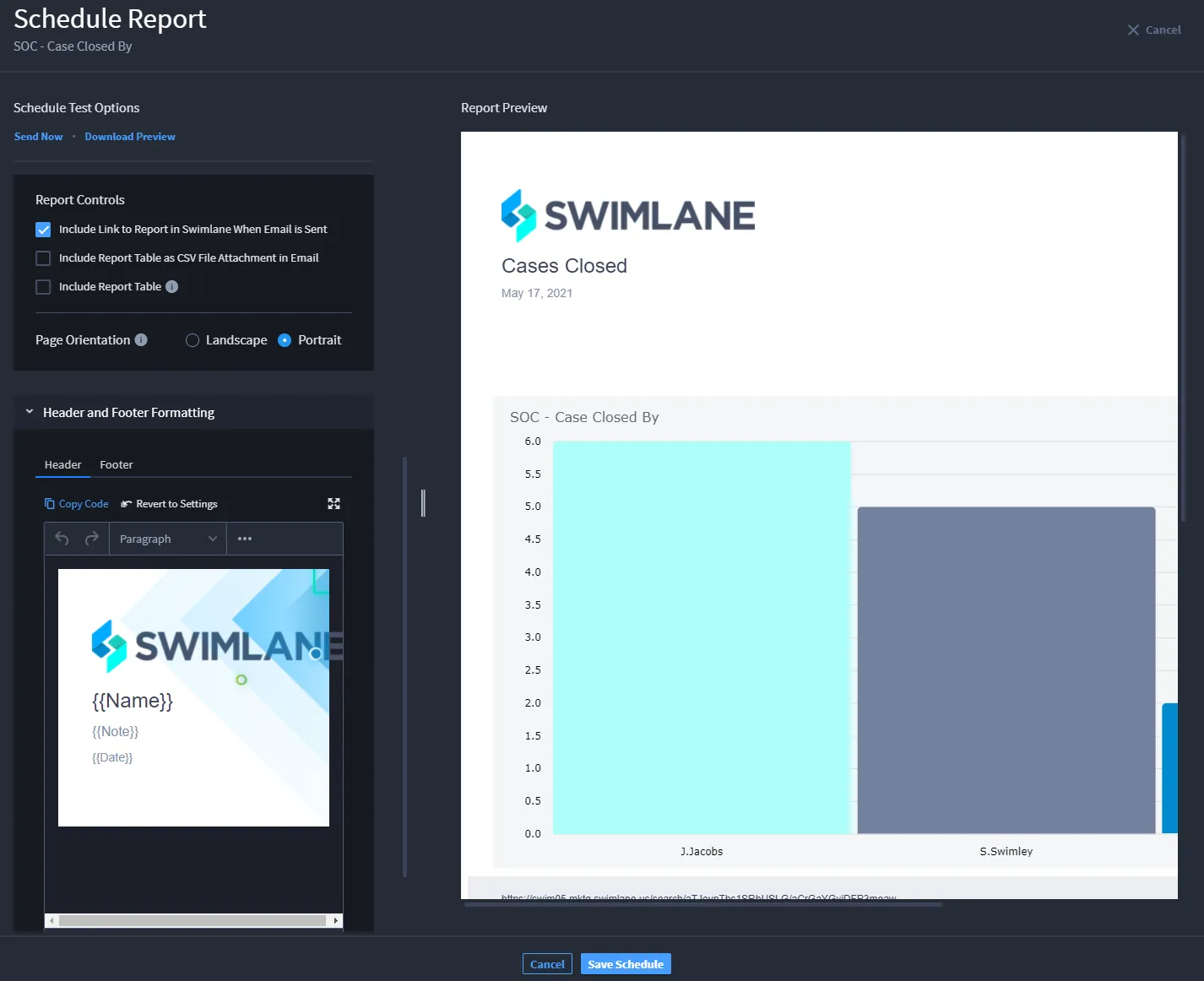
Task: Click the bottom Cancel button
Action: pyautogui.click(x=547, y=964)
